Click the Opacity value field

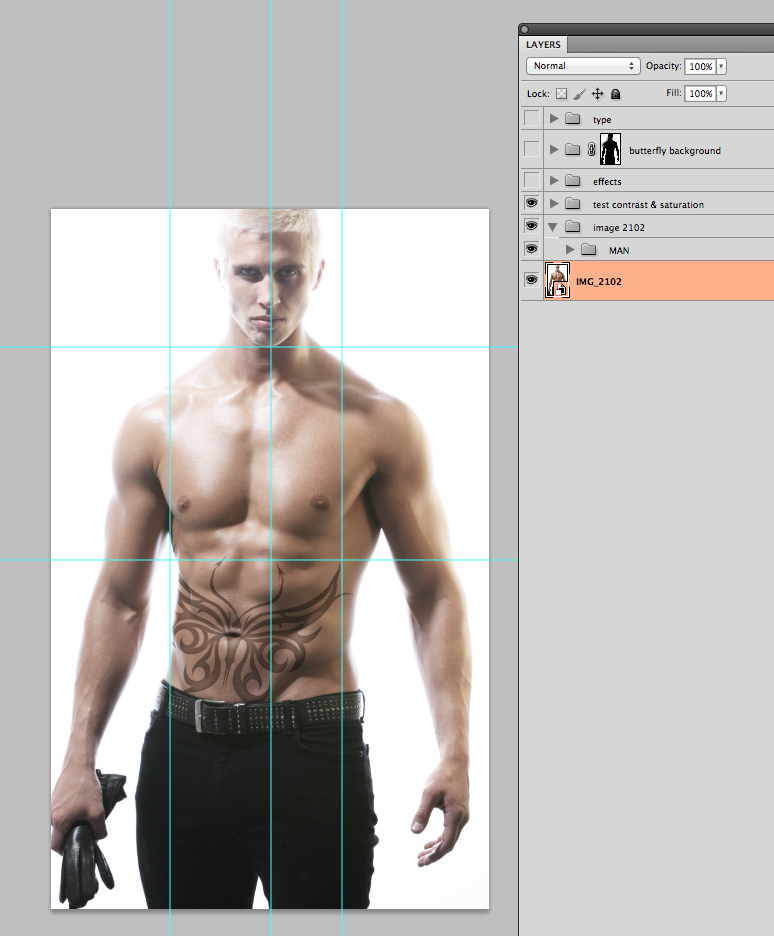click(701, 66)
